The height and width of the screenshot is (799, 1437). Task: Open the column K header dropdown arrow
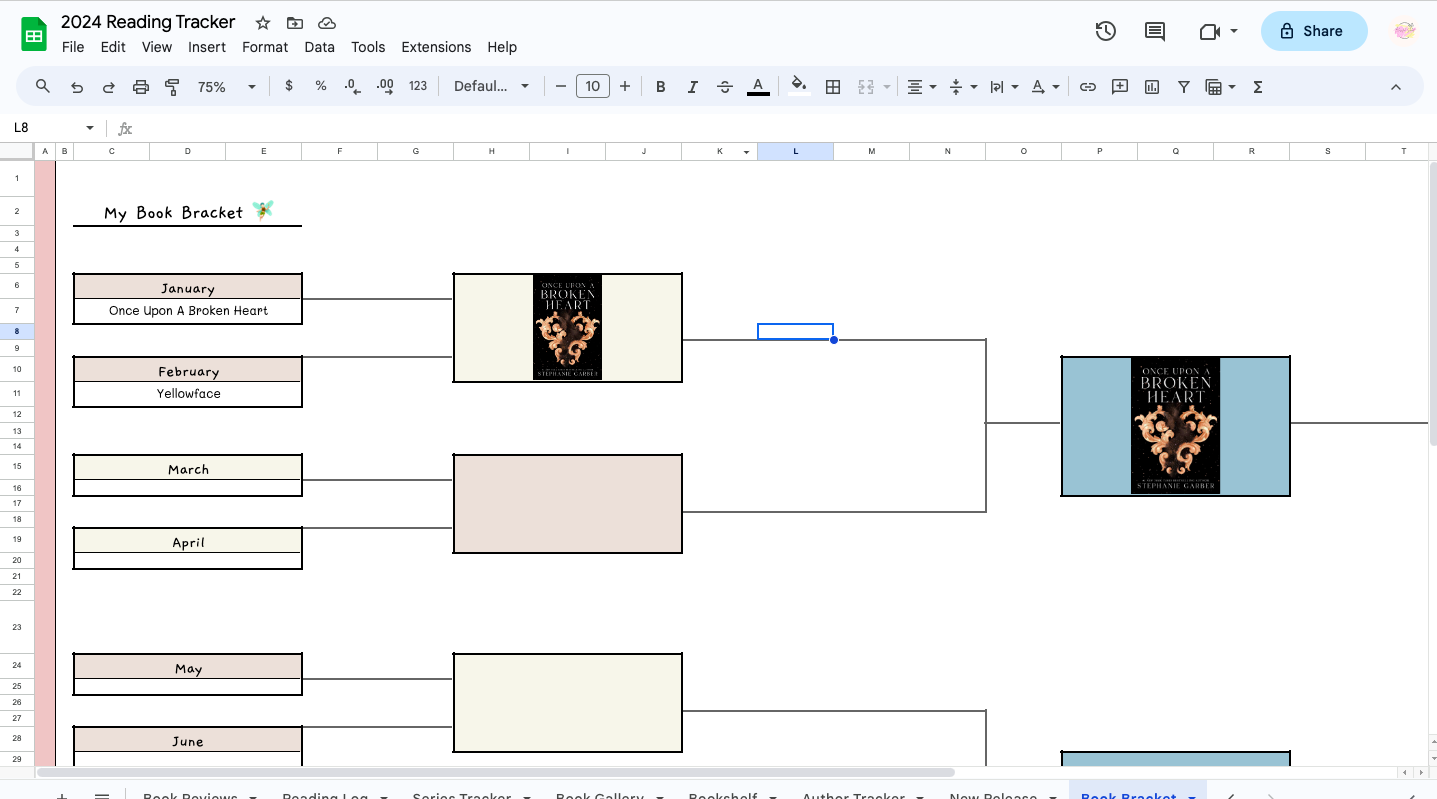[x=746, y=152]
